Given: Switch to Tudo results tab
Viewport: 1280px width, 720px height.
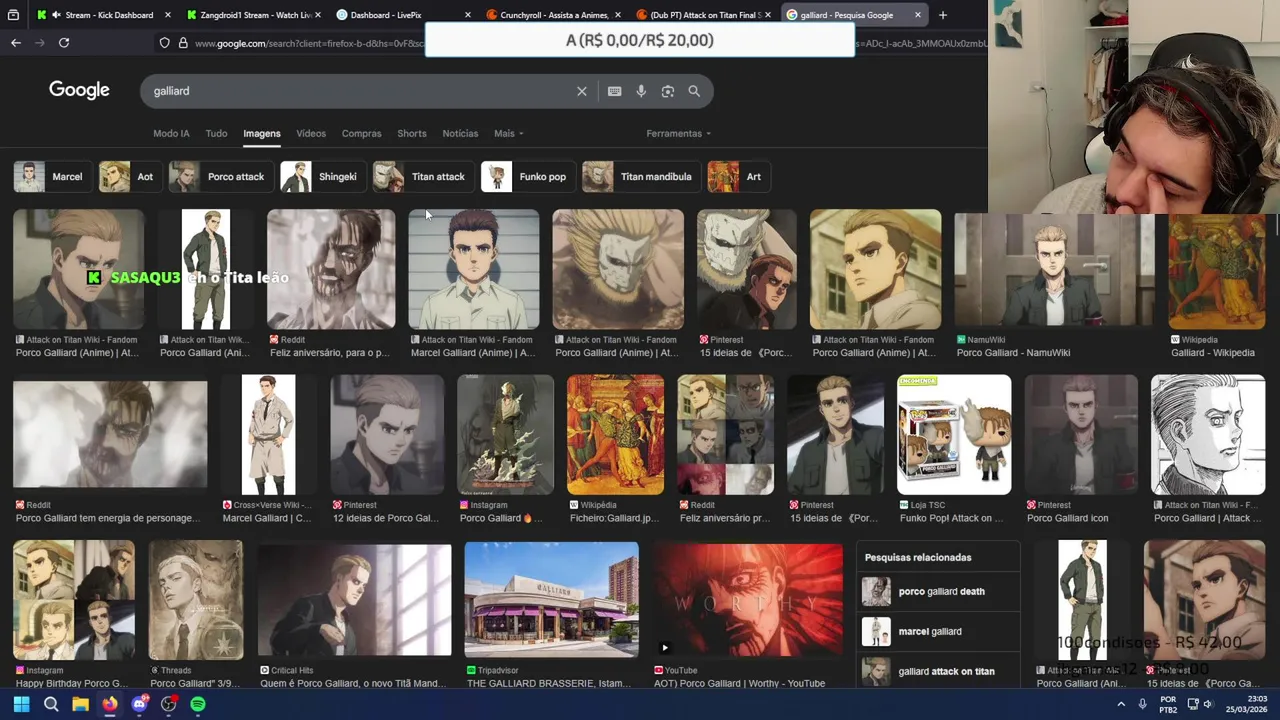Looking at the screenshot, I should (x=216, y=133).
